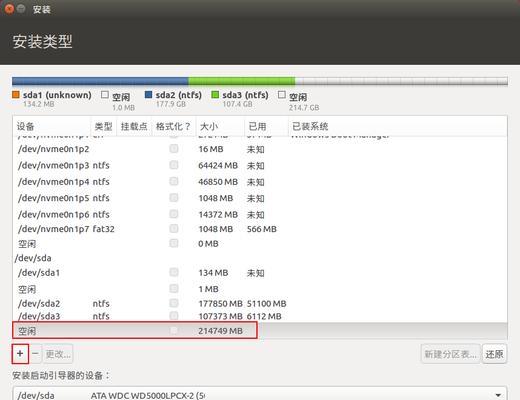Click the 1.0 MB free space legend box
Viewport: 520px width, 400px height.
click(105, 95)
